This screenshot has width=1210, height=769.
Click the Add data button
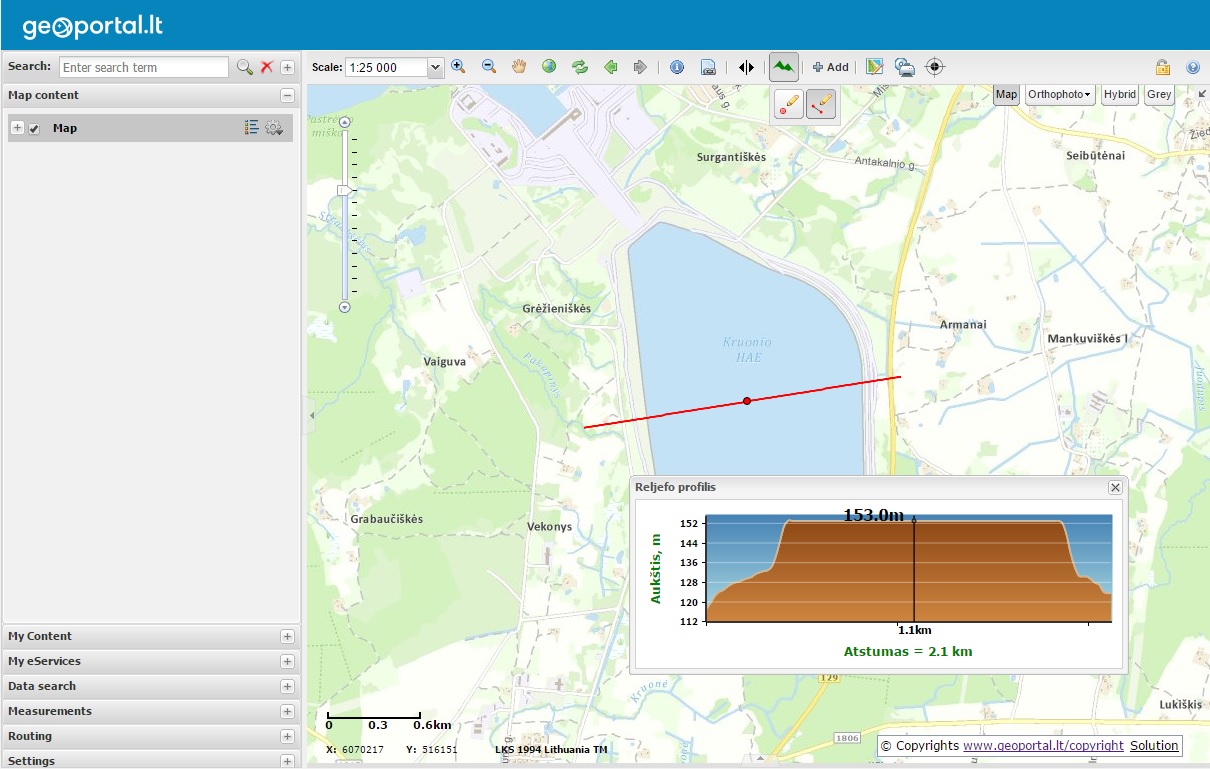[830, 67]
